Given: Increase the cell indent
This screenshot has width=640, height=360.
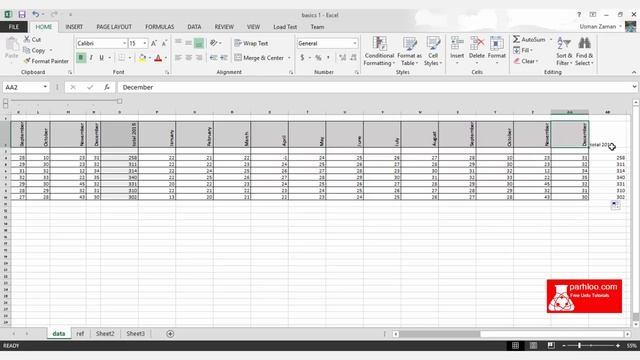Looking at the screenshot, I should point(224,58).
